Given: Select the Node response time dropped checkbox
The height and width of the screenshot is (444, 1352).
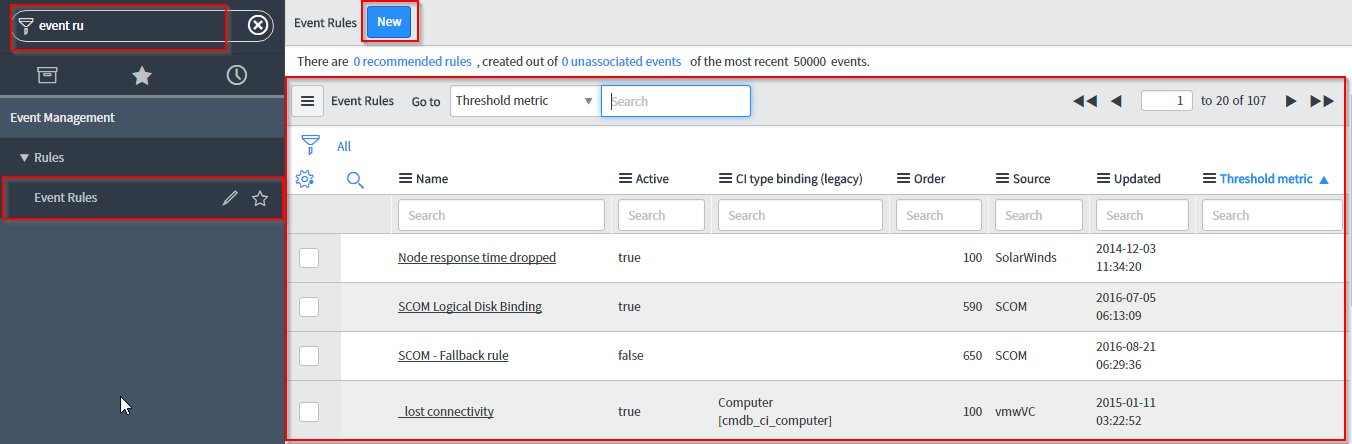Looking at the screenshot, I should (309, 258).
